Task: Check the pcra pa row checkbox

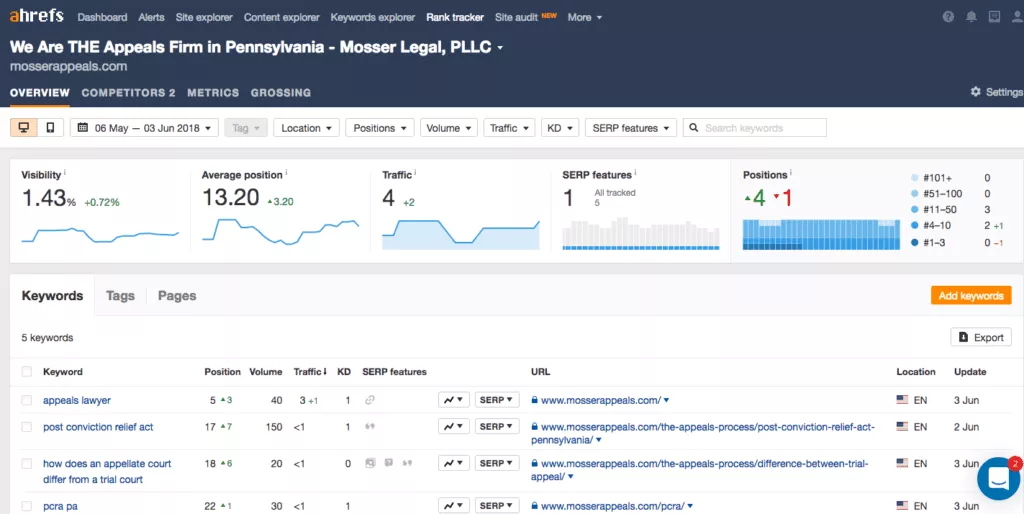Action: coord(27,506)
